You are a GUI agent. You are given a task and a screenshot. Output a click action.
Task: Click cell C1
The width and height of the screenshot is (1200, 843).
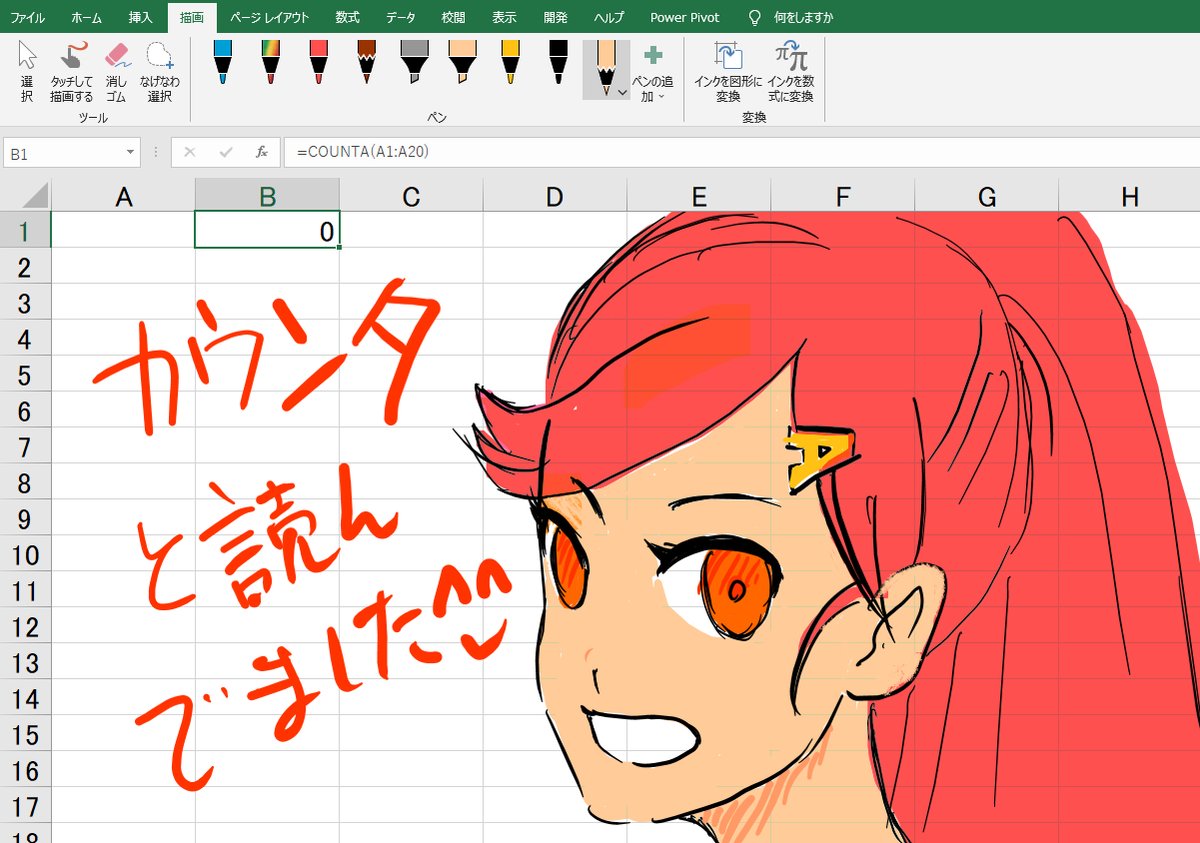point(411,230)
